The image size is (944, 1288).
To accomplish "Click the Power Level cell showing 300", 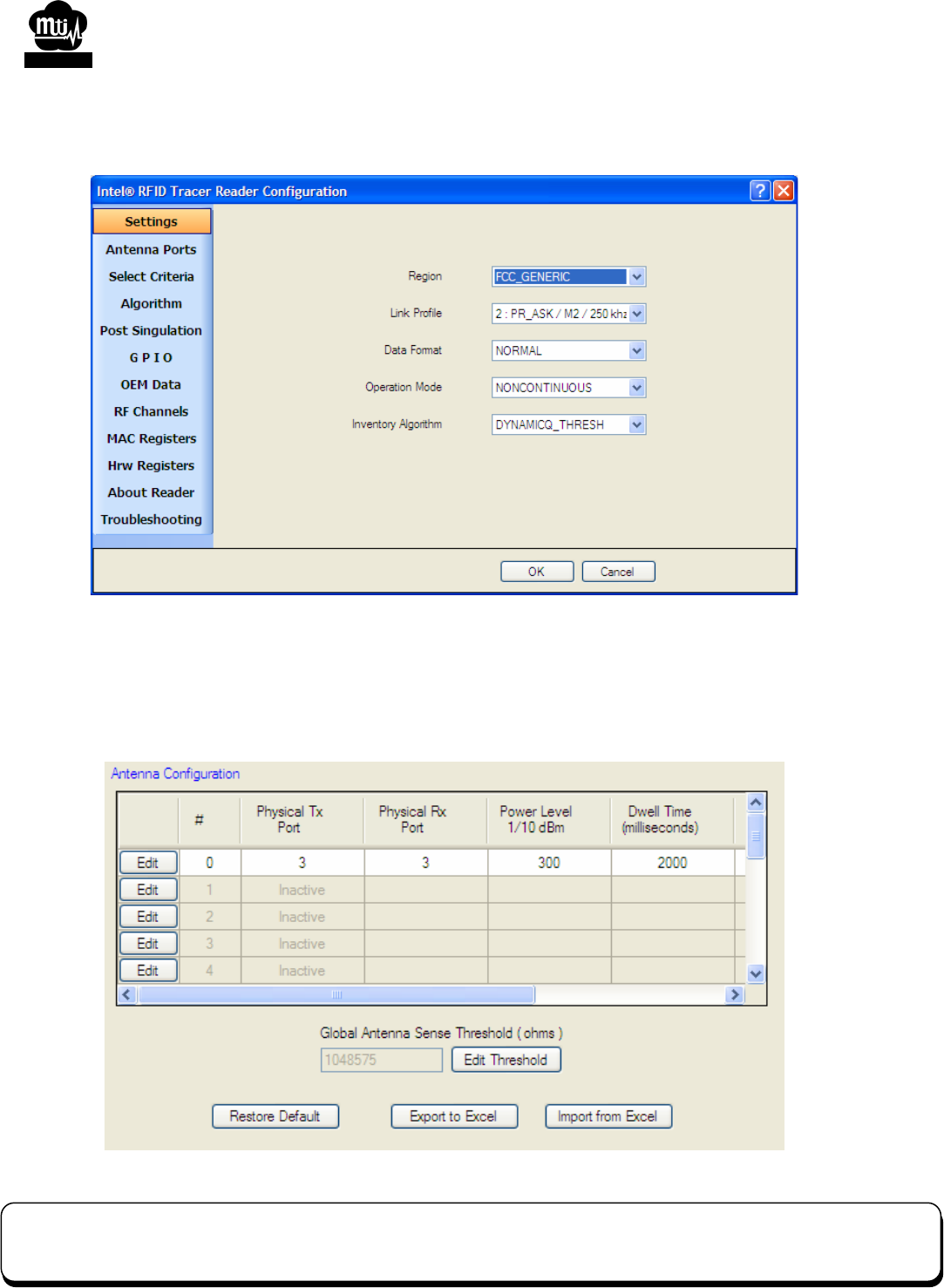I will pyautogui.click(x=548, y=863).
